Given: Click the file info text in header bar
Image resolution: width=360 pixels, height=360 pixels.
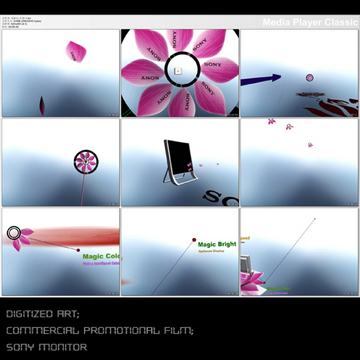Looking at the screenshot, I should tap(22, 22).
